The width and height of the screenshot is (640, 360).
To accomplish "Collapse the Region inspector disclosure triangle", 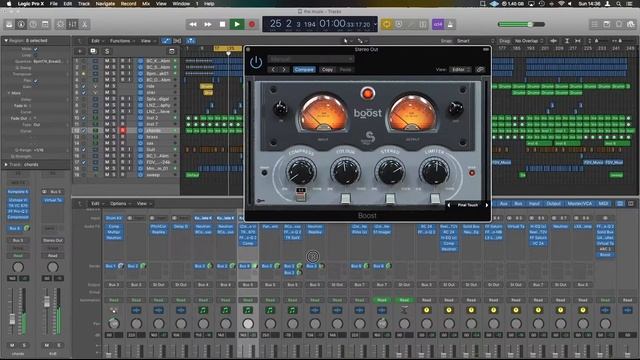I will (6, 41).
